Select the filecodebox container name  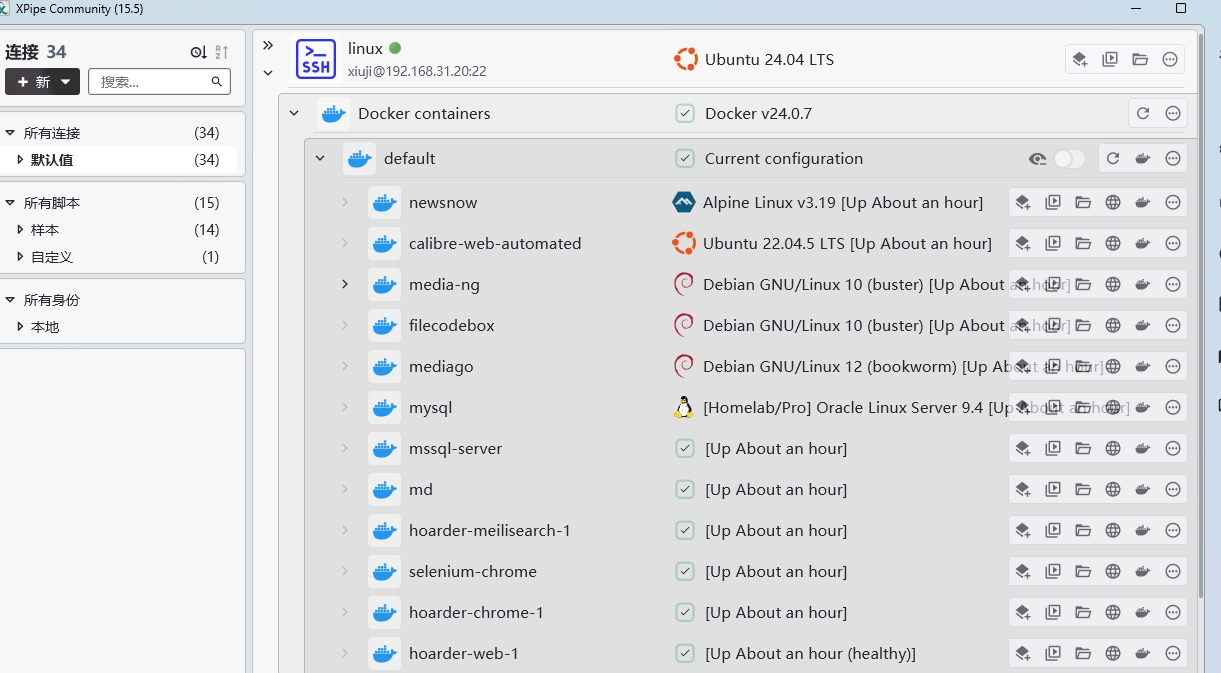tap(452, 325)
